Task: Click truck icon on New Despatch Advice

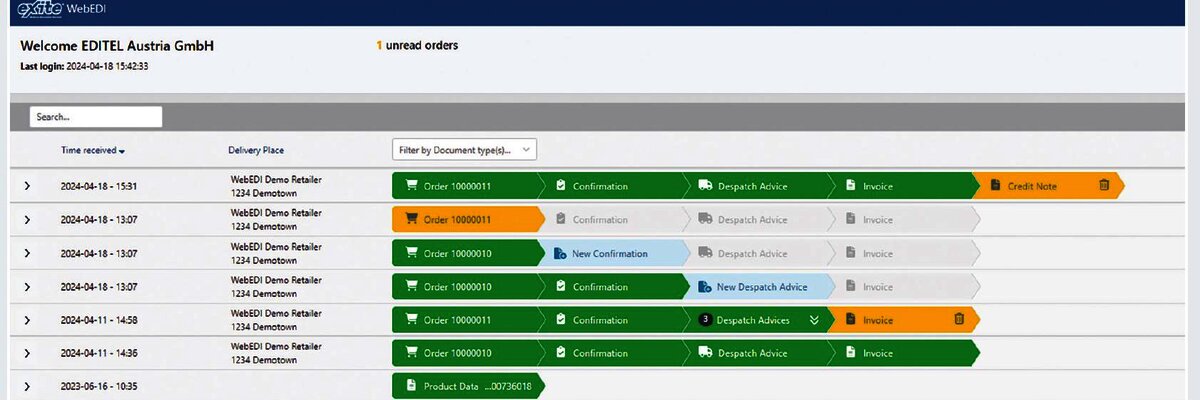Action: point(704,287)
